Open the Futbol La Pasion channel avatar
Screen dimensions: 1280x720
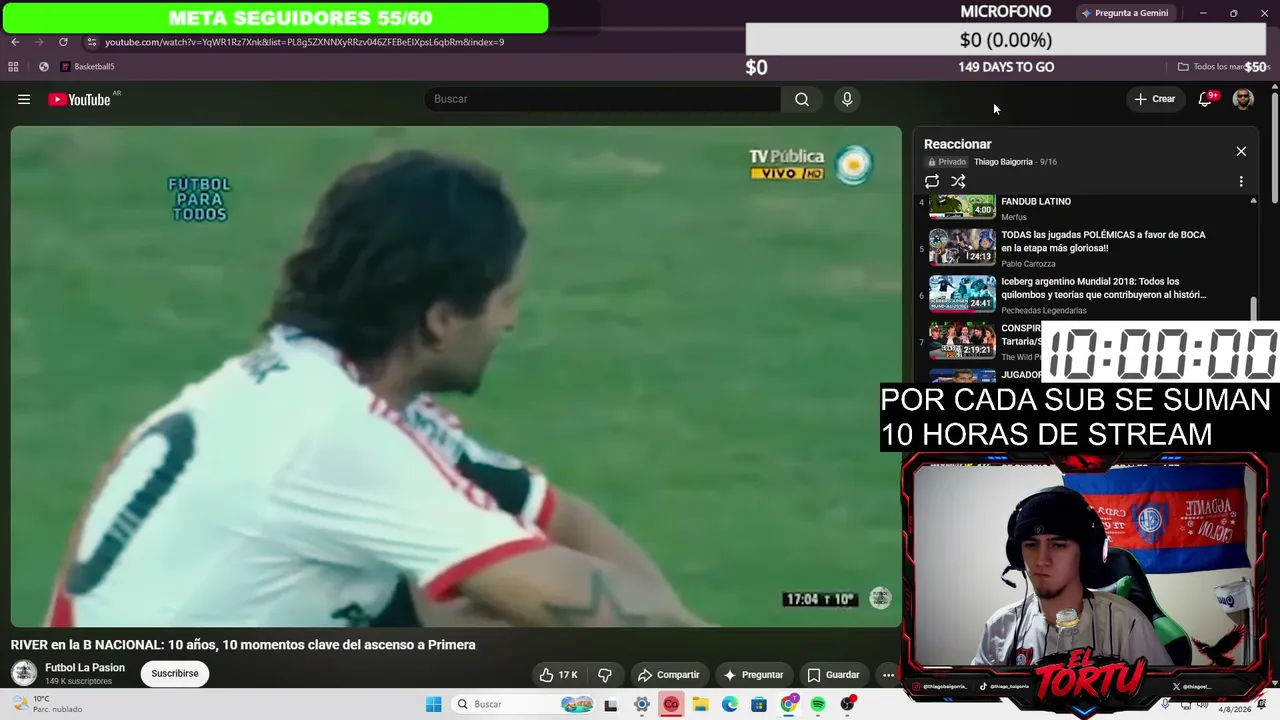[x=24, y=673]
